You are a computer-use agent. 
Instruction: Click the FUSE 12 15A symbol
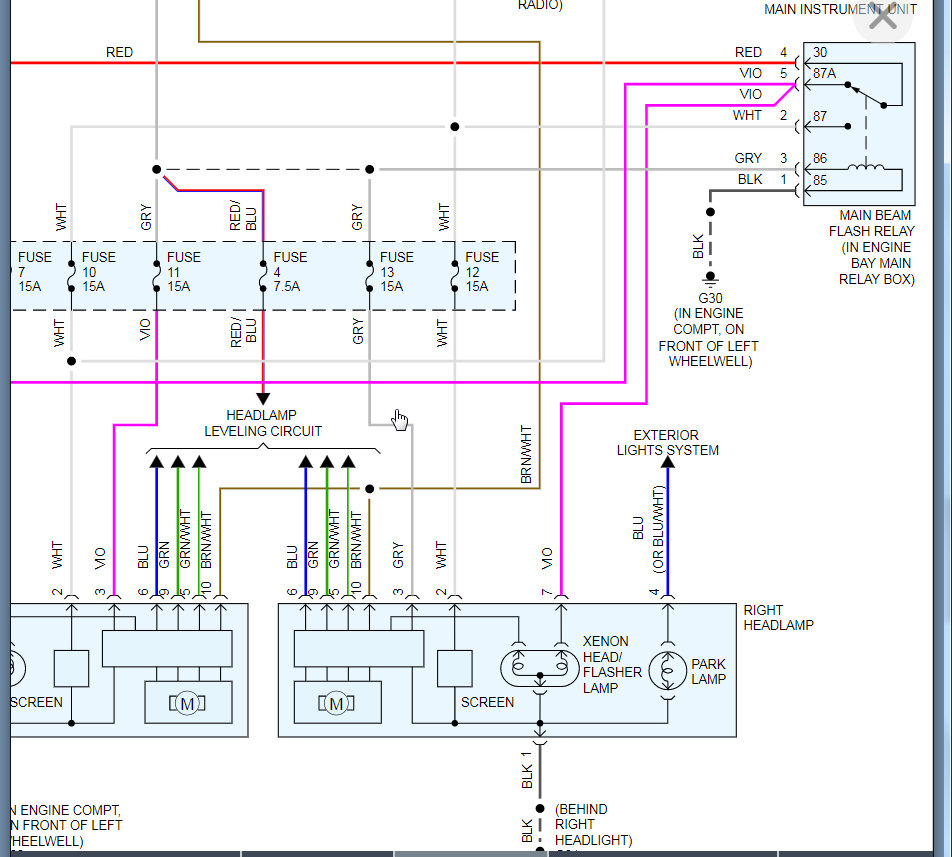click(x=455, y=275)
